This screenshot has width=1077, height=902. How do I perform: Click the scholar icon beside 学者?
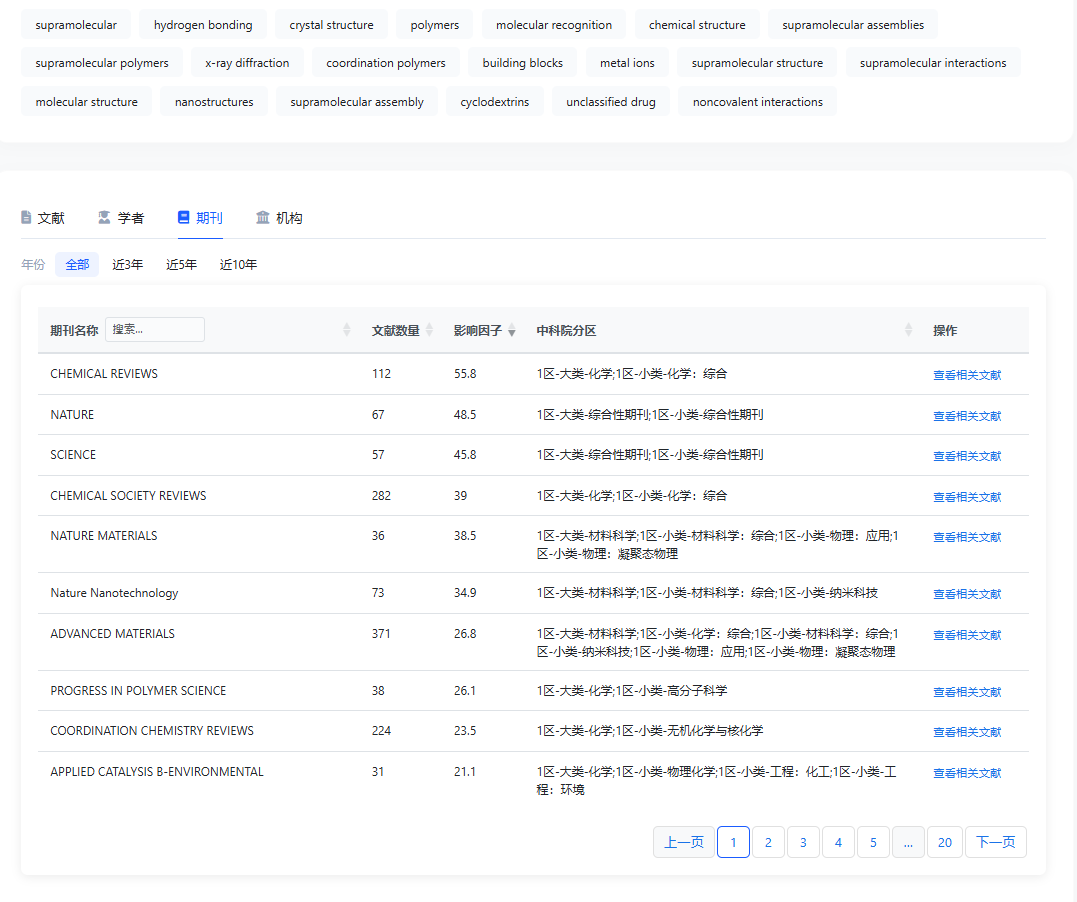[104, 218]
